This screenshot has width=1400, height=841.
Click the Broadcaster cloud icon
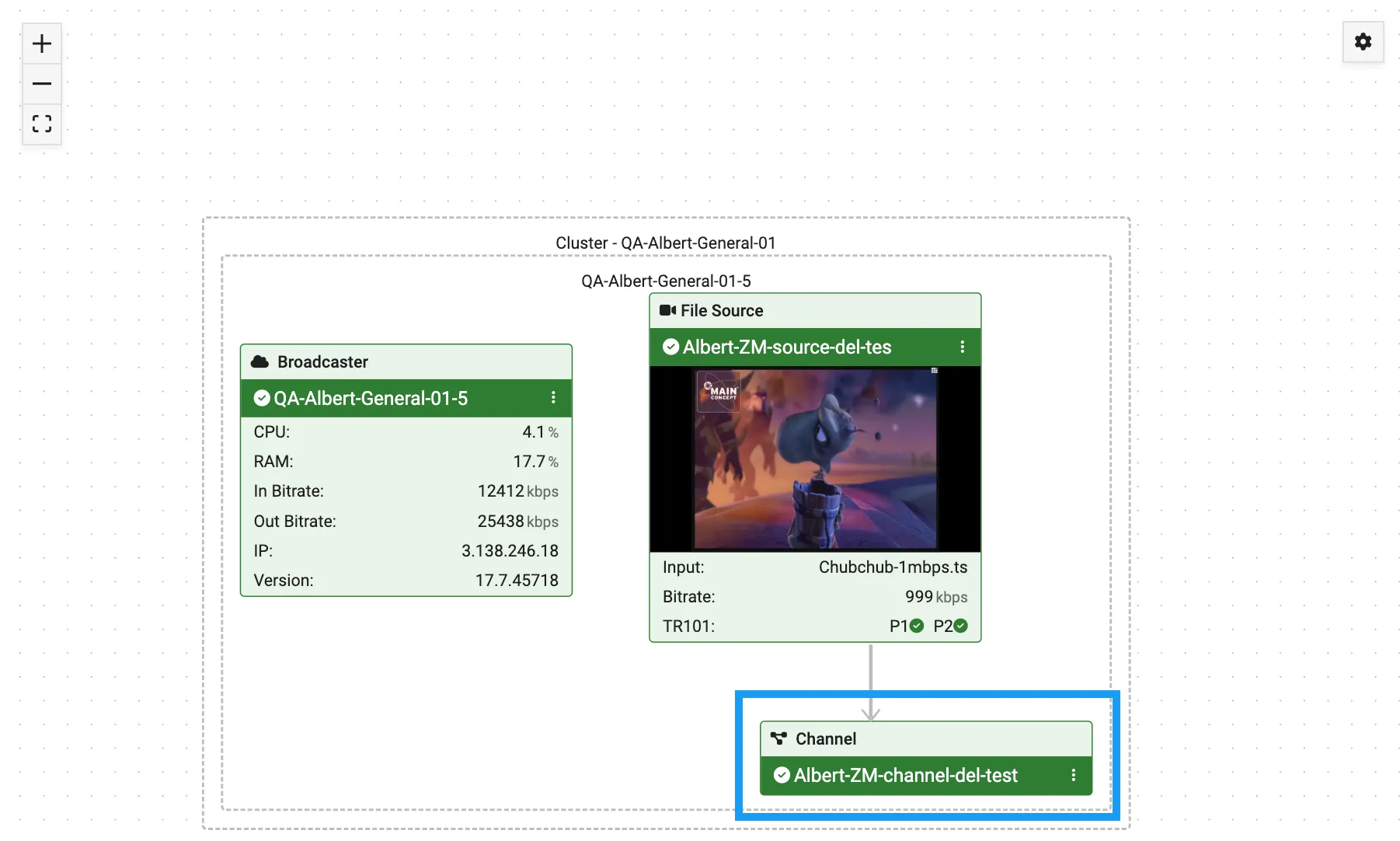click(260, 361)
